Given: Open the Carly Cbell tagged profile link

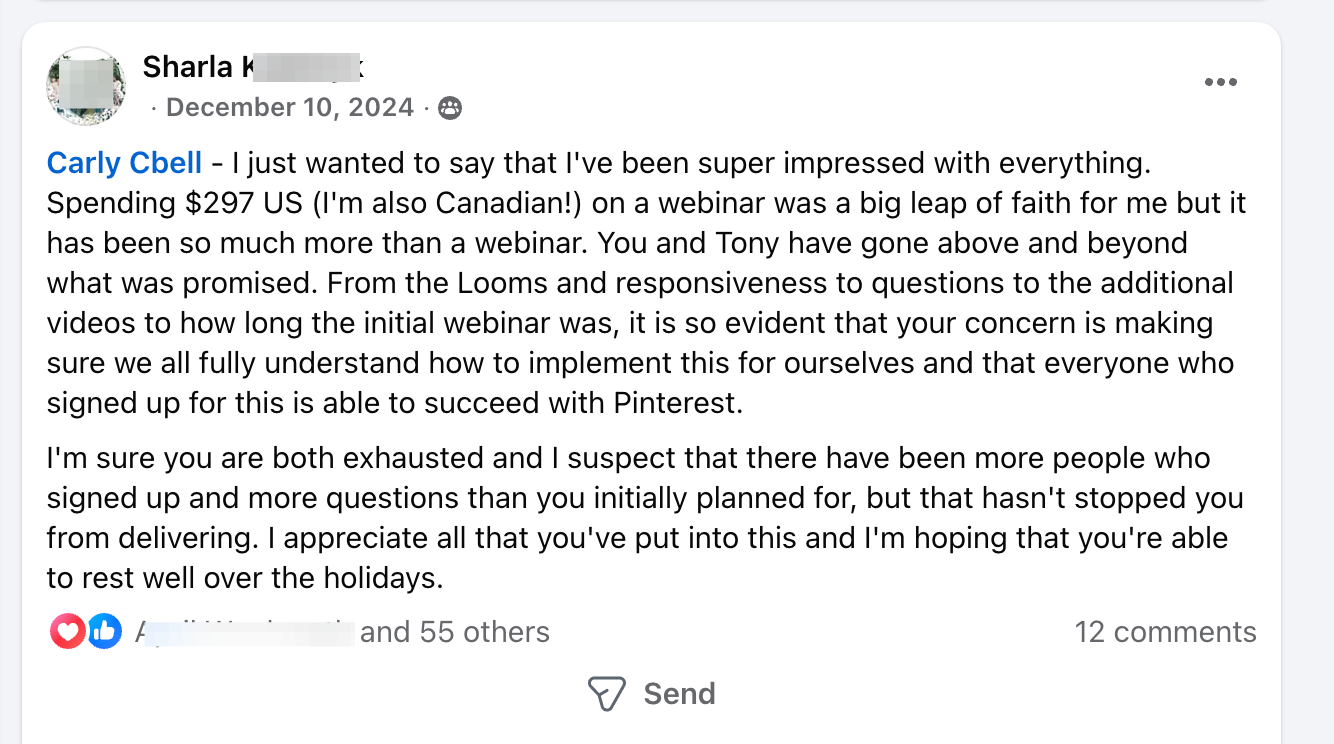Looking at the screenshot, I should pos(124,163).
